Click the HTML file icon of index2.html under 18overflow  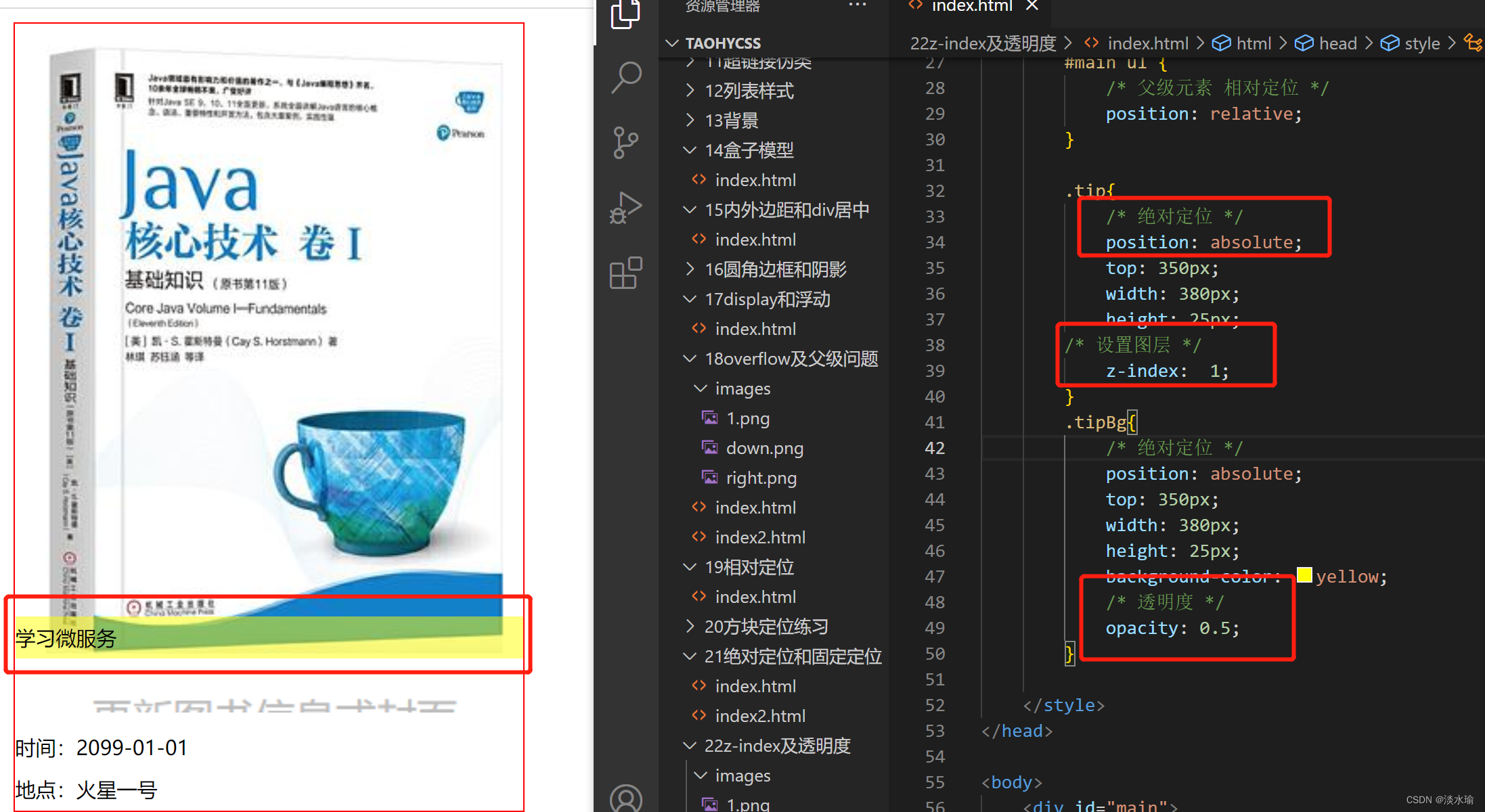[x=699, y=537]
